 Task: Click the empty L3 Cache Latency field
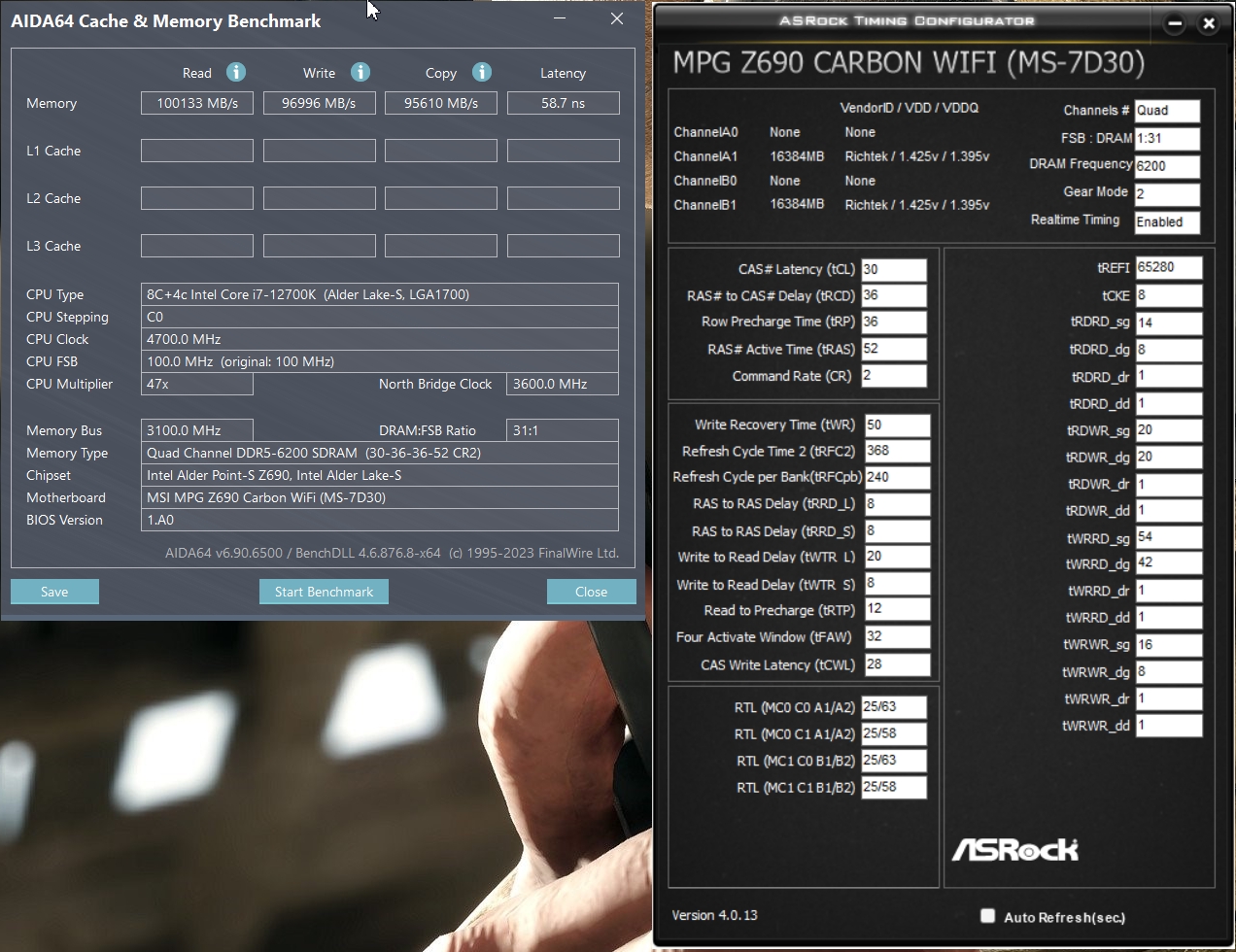(x=564, y=246)
